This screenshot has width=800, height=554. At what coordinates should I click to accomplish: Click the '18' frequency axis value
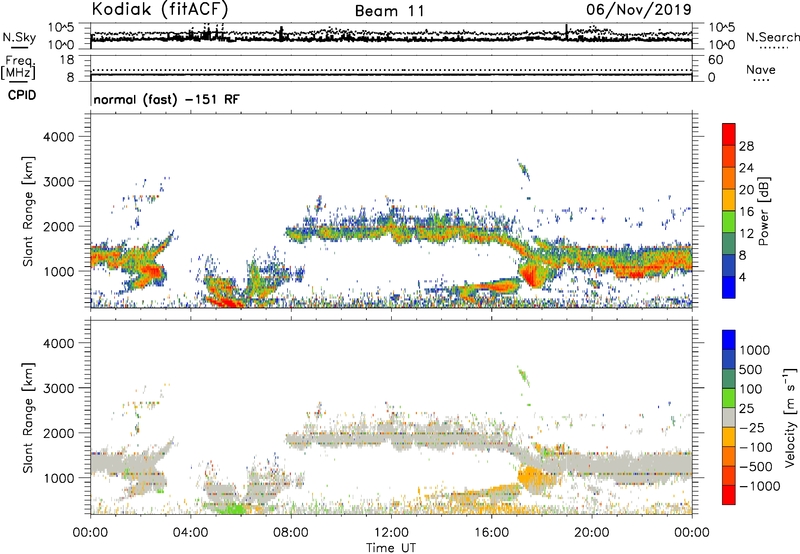coord(67,60)
